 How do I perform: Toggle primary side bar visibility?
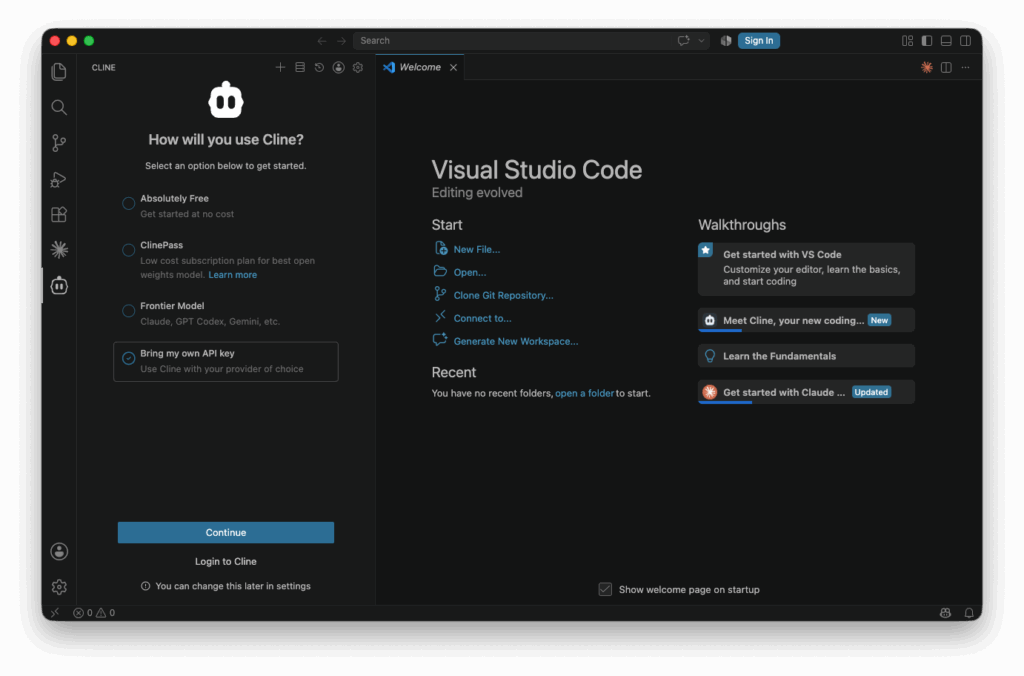[x=927, y=40]
